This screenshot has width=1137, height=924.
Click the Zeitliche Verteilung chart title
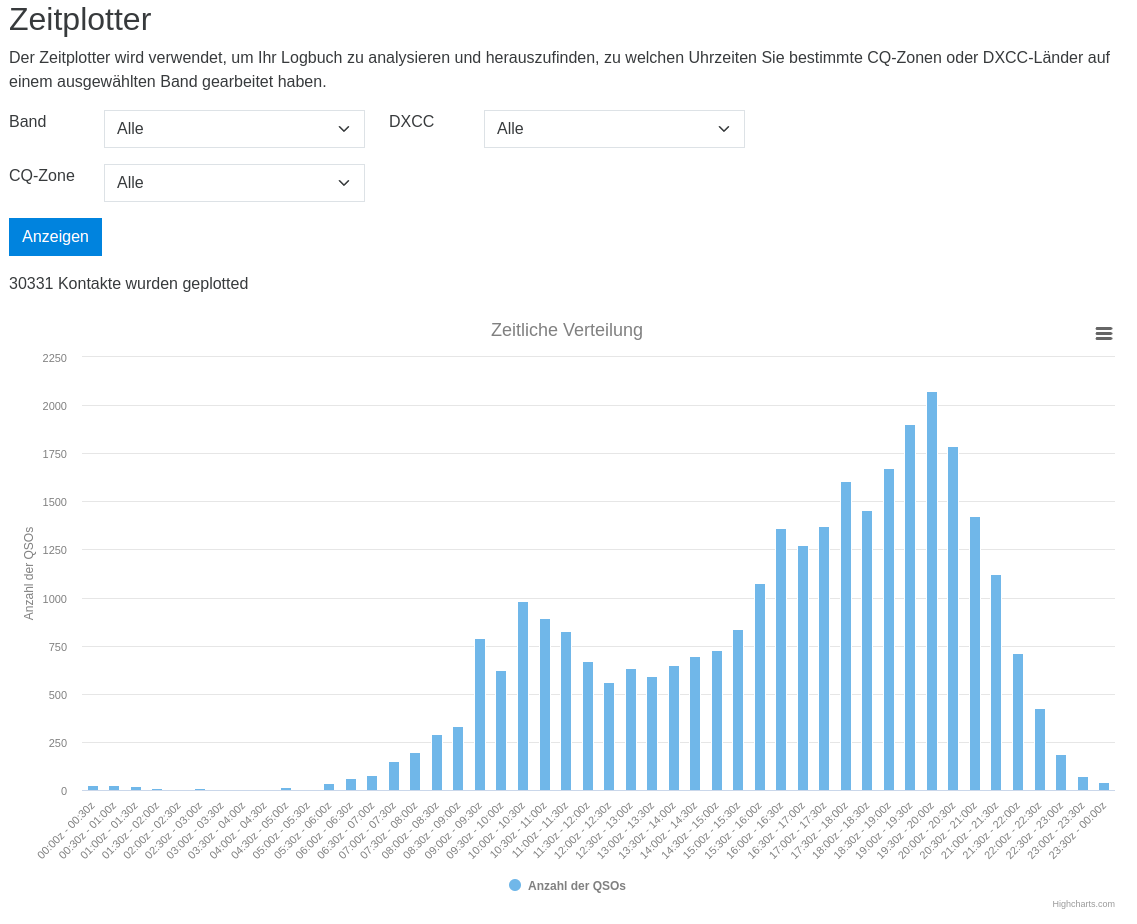566,330
